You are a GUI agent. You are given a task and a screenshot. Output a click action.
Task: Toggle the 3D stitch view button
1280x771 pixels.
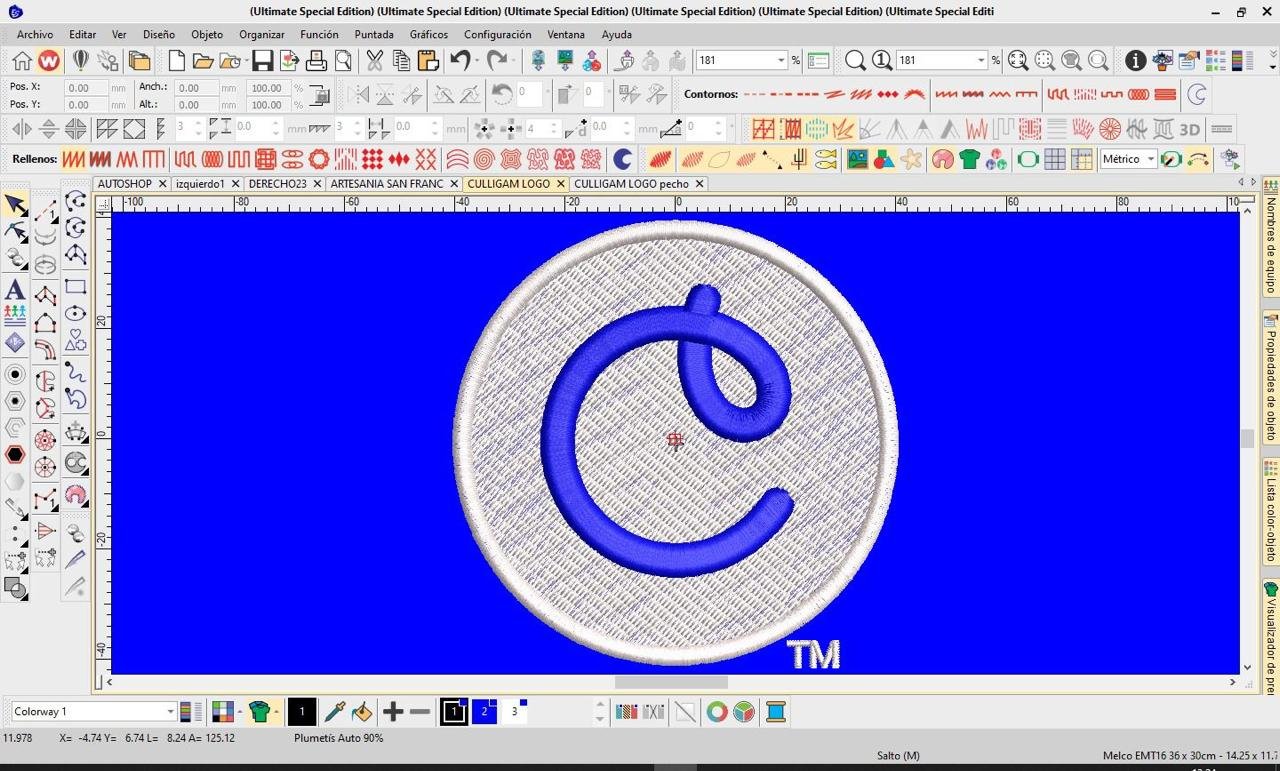point(1189,129)
